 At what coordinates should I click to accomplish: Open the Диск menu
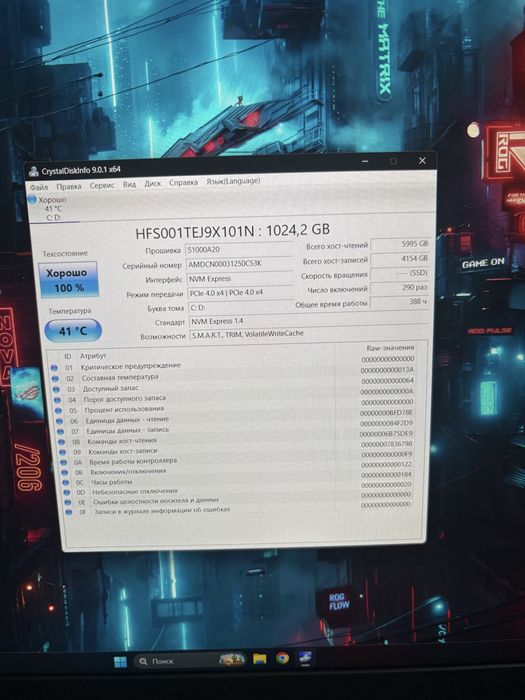tap(153, 183)
